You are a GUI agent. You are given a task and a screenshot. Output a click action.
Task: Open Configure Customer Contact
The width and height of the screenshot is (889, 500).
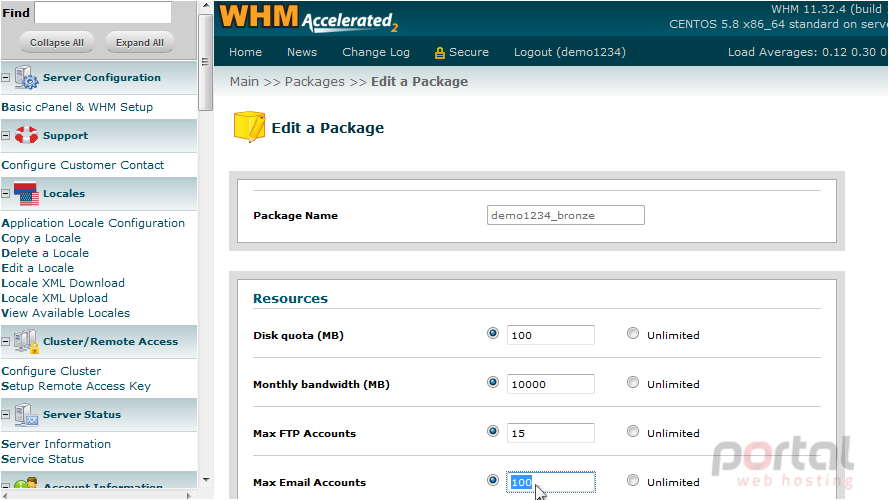point(83,165)
